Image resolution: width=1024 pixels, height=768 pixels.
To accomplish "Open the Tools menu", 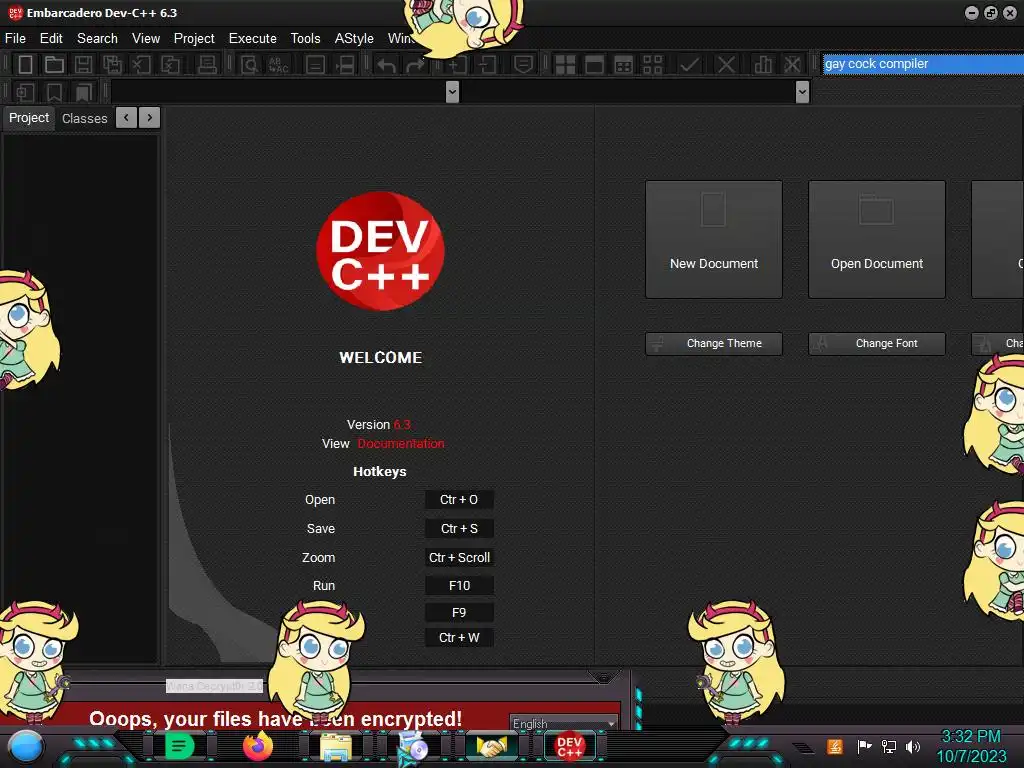I will pos(306,39).
